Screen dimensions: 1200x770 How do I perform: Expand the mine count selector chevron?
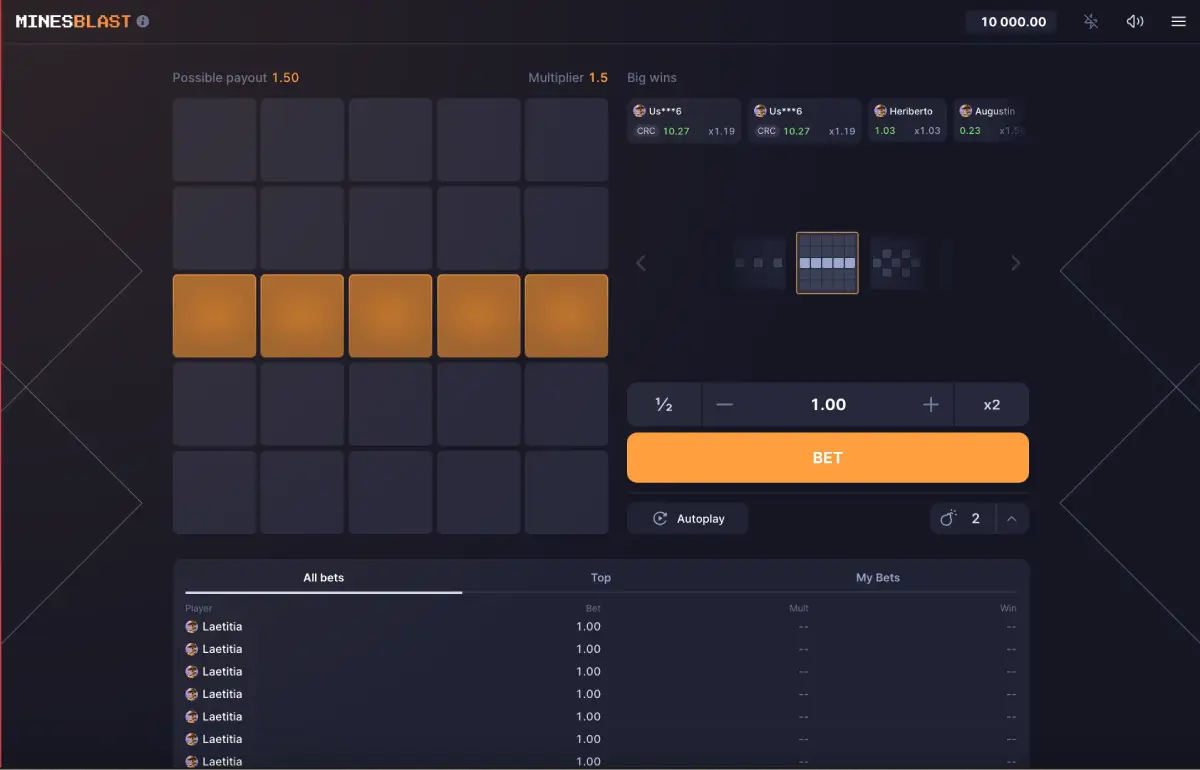[1011, 518]
